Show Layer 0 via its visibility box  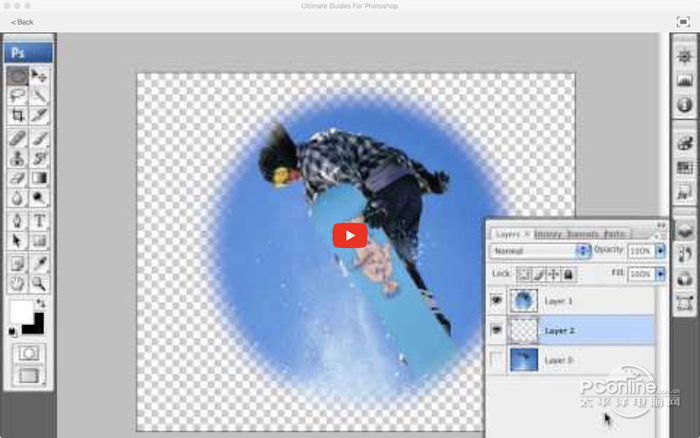[497, 359]
